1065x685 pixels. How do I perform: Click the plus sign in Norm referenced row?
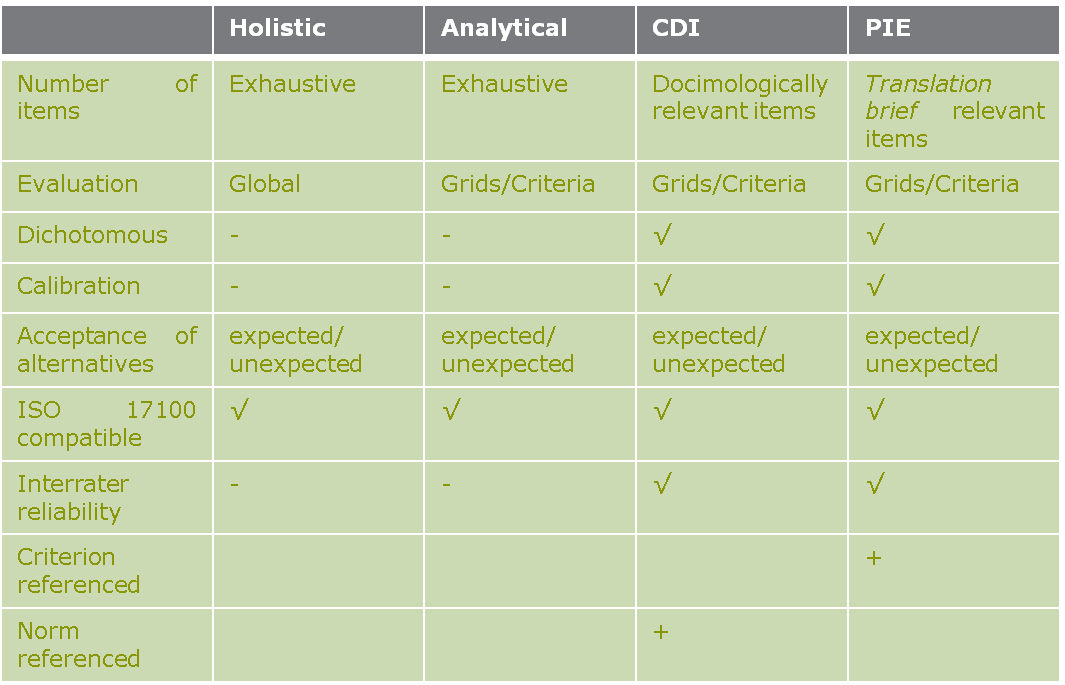[660, 632]
